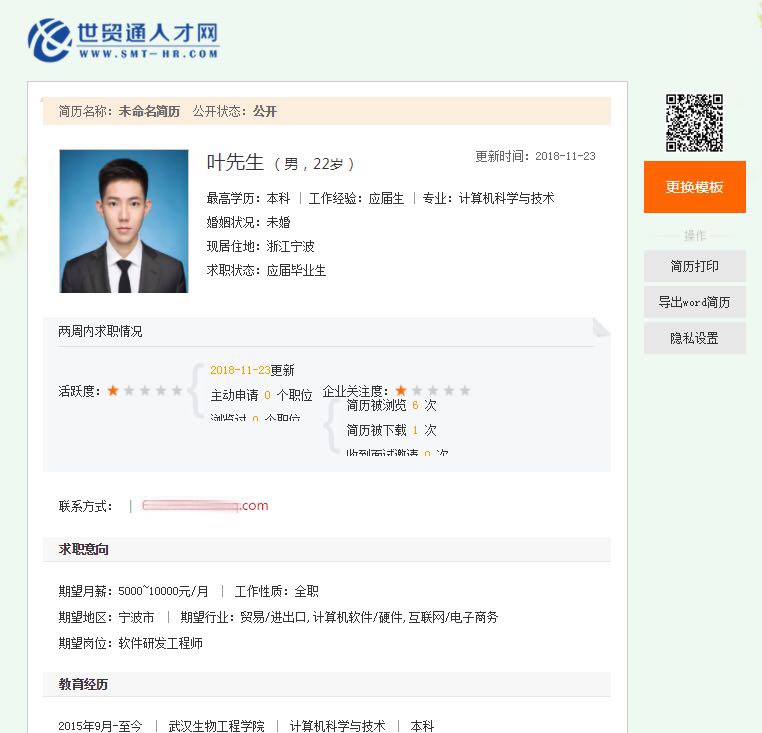Click the folded corner of 两周内求职情况 panel
This screenshot has width=762, height=733.
click(x=601, y=326)
